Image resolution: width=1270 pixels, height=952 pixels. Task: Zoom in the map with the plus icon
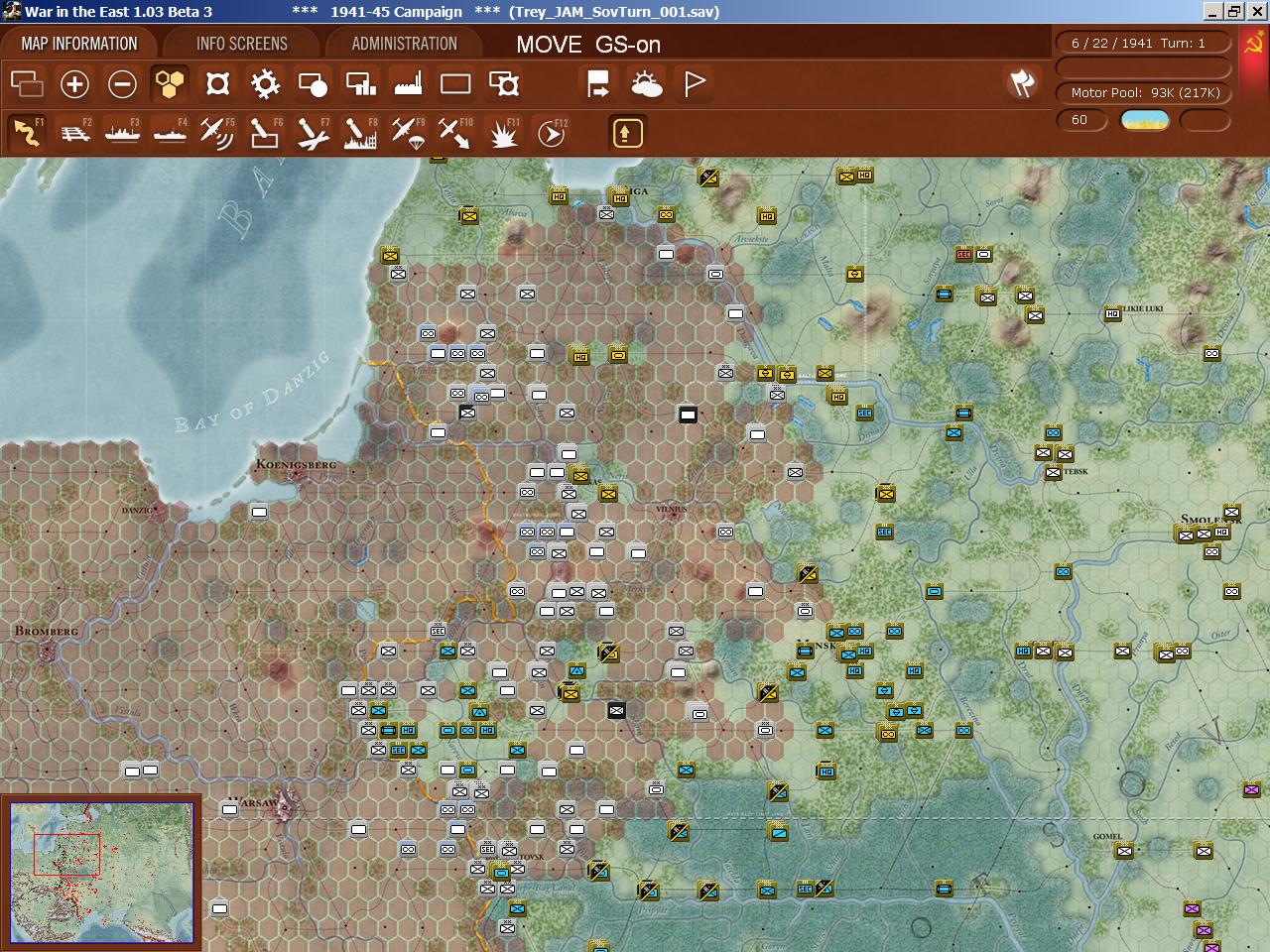(74, 84)
